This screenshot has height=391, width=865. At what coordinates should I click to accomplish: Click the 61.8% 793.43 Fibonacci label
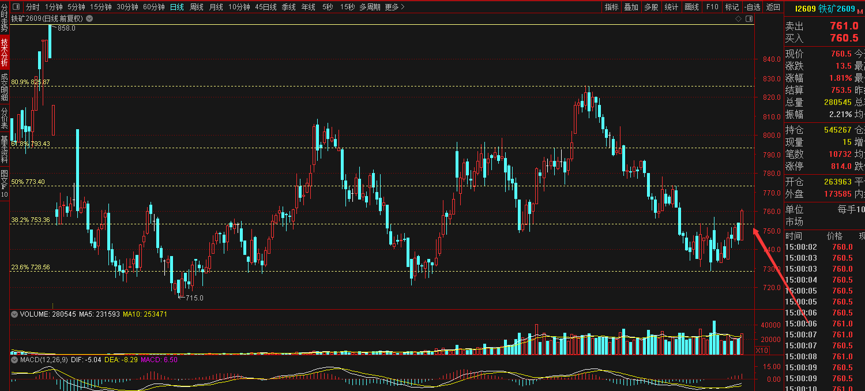30,143
